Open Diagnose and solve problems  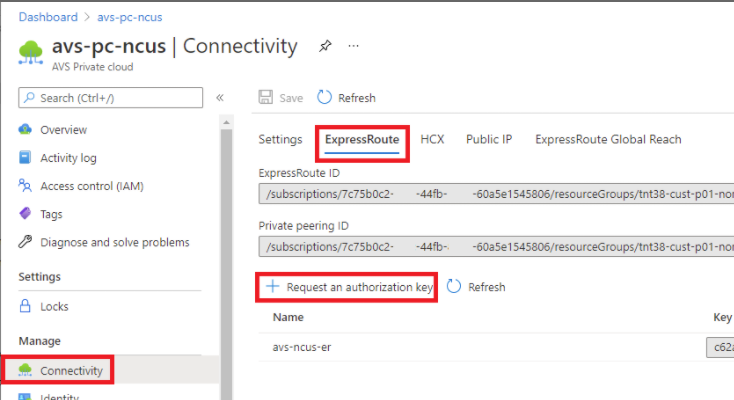click(114, 242)
